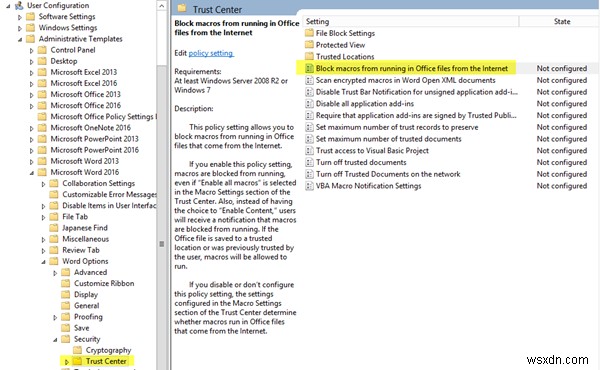Click the policy icon beside Trust access to Visual Basic Project
This screenshot has width=600, height=370.
click(309, 150)
